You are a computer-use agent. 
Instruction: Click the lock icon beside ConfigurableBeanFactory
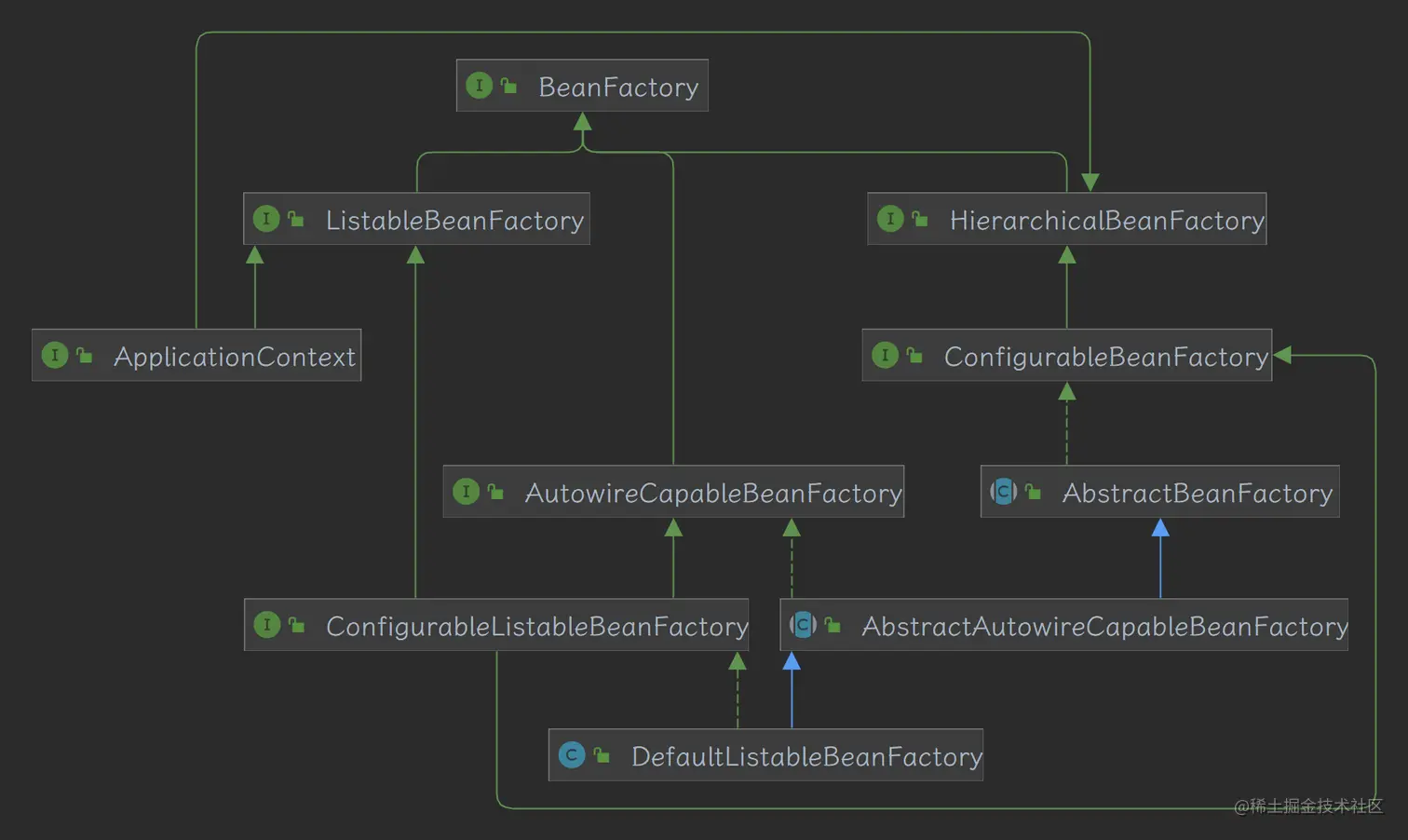click(x=914, y=355)
